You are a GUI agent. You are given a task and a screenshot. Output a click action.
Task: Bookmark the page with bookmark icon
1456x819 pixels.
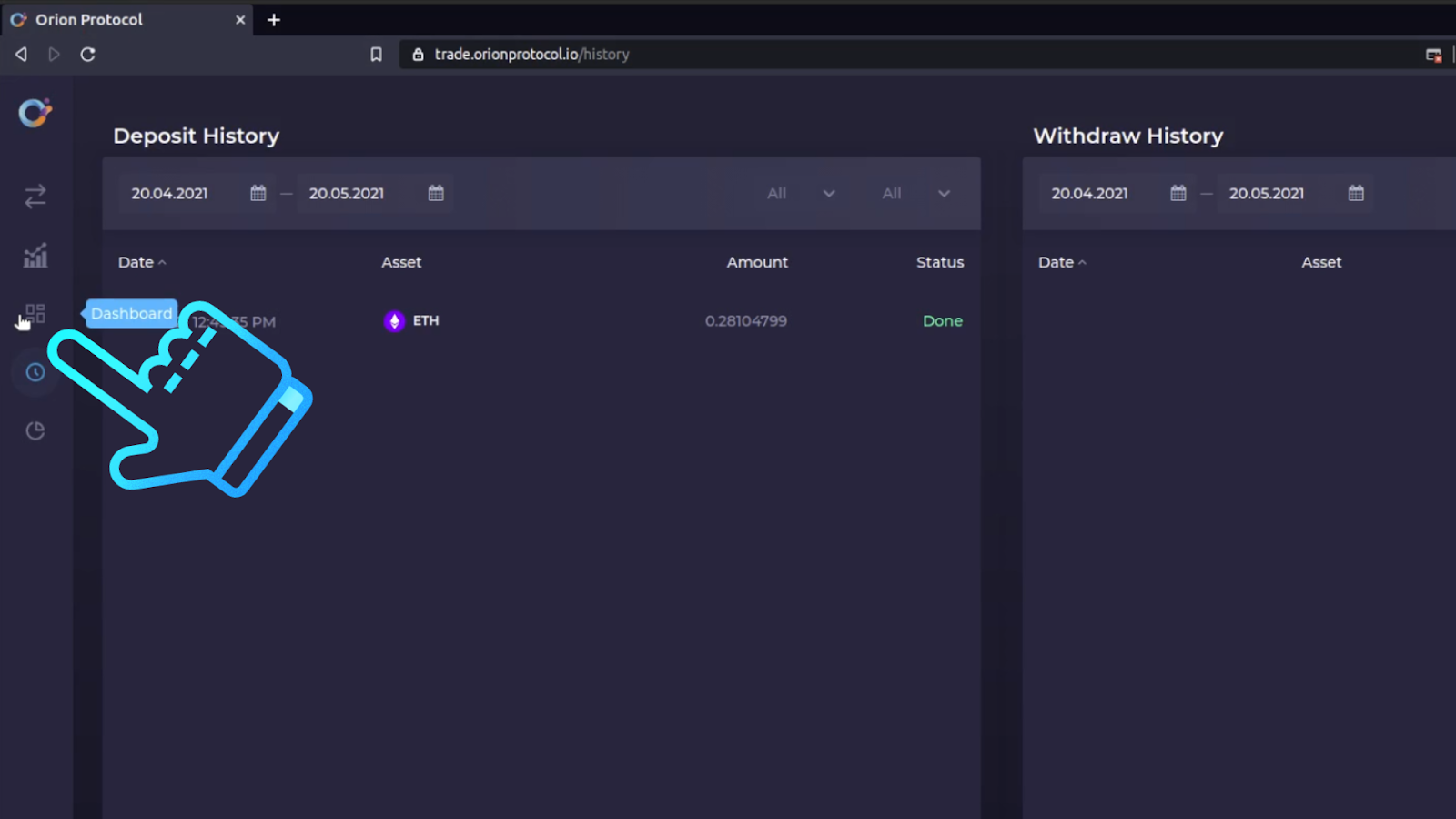point(376,55)
